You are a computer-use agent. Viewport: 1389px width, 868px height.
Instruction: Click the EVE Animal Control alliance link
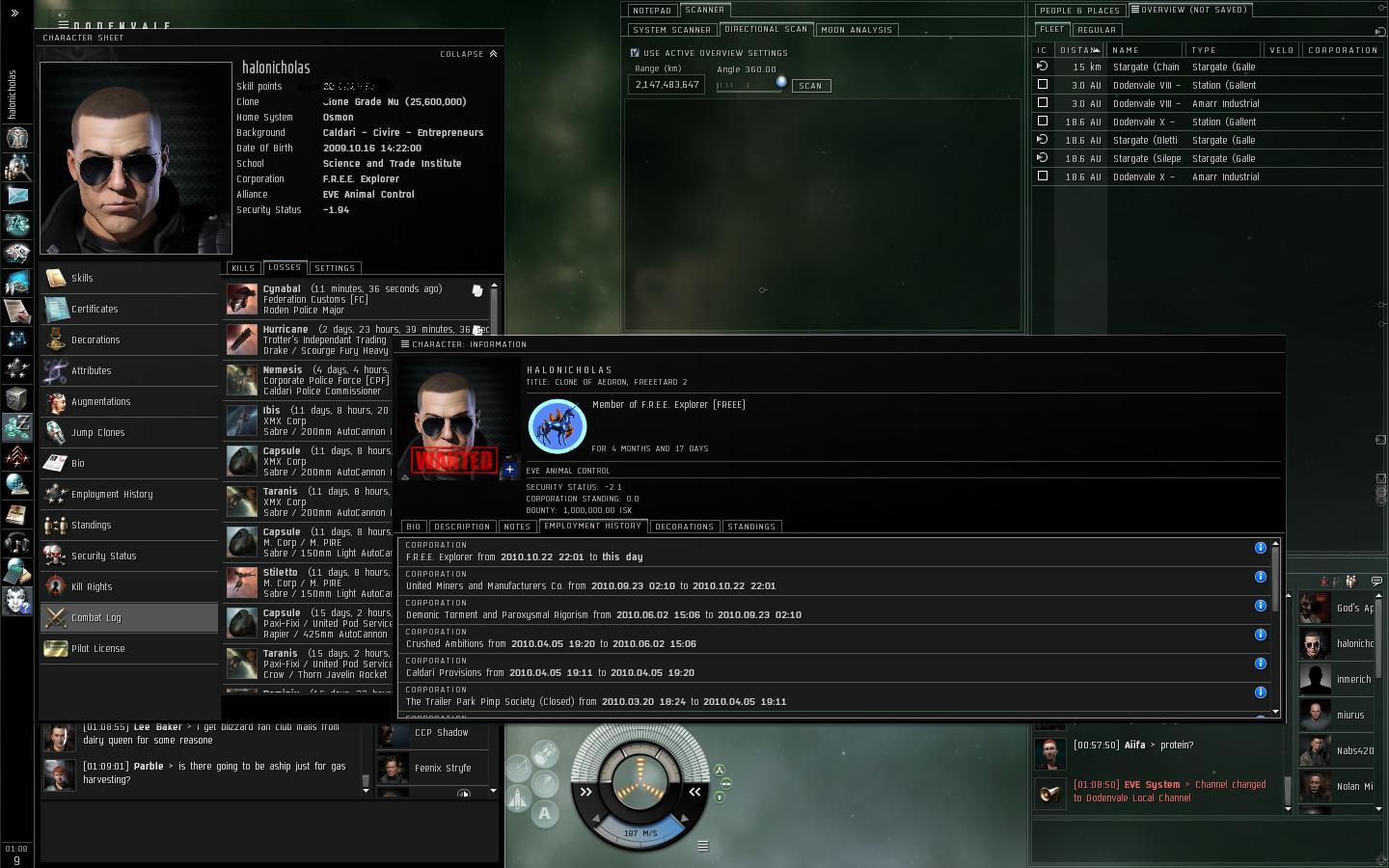pos(568,471)
